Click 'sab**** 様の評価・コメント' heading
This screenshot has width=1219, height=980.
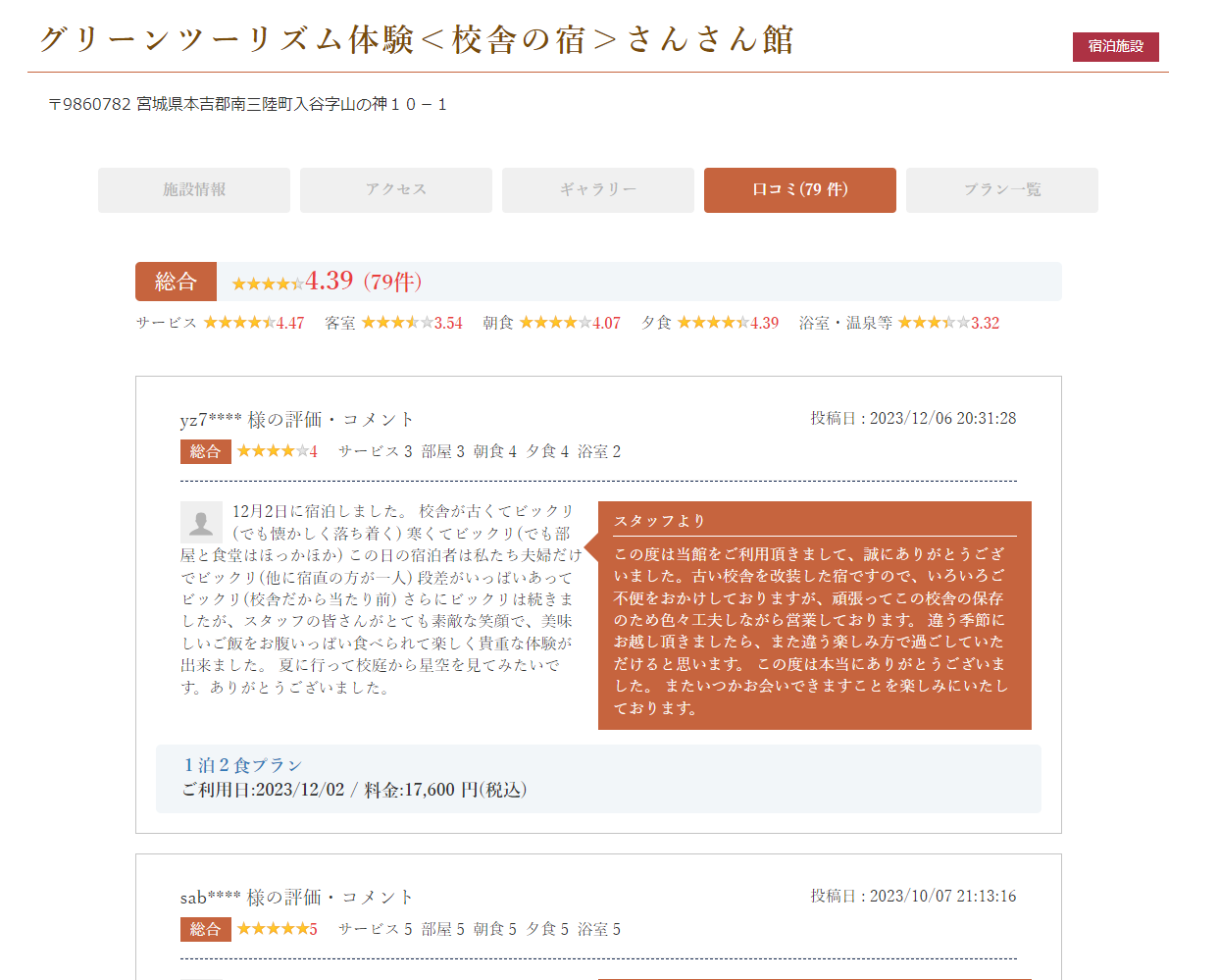tap(297, 898)
